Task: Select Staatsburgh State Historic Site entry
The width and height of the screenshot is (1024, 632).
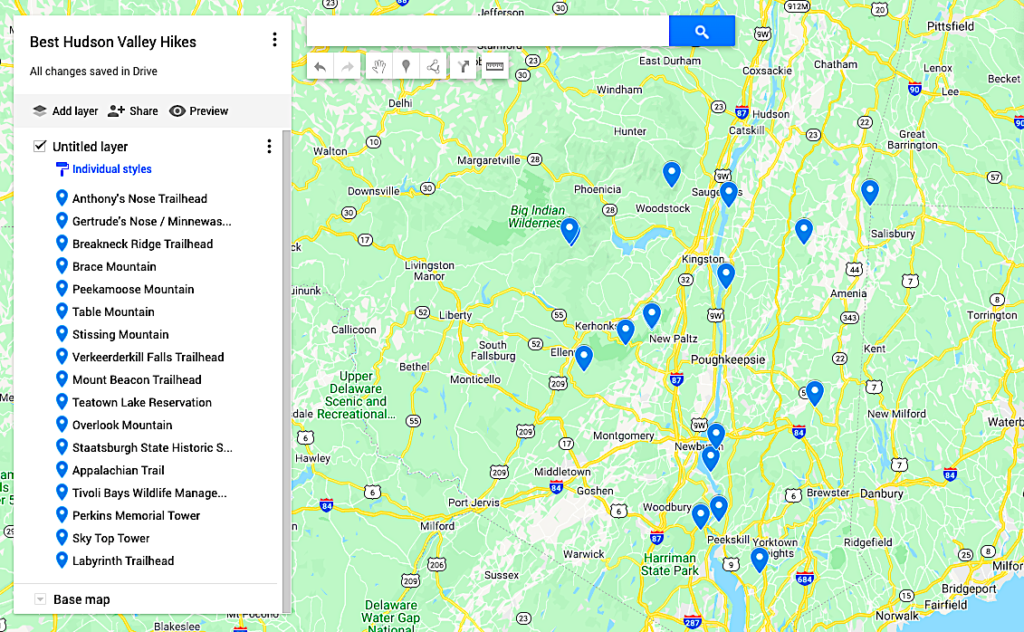Action: [x=150, y=447]
